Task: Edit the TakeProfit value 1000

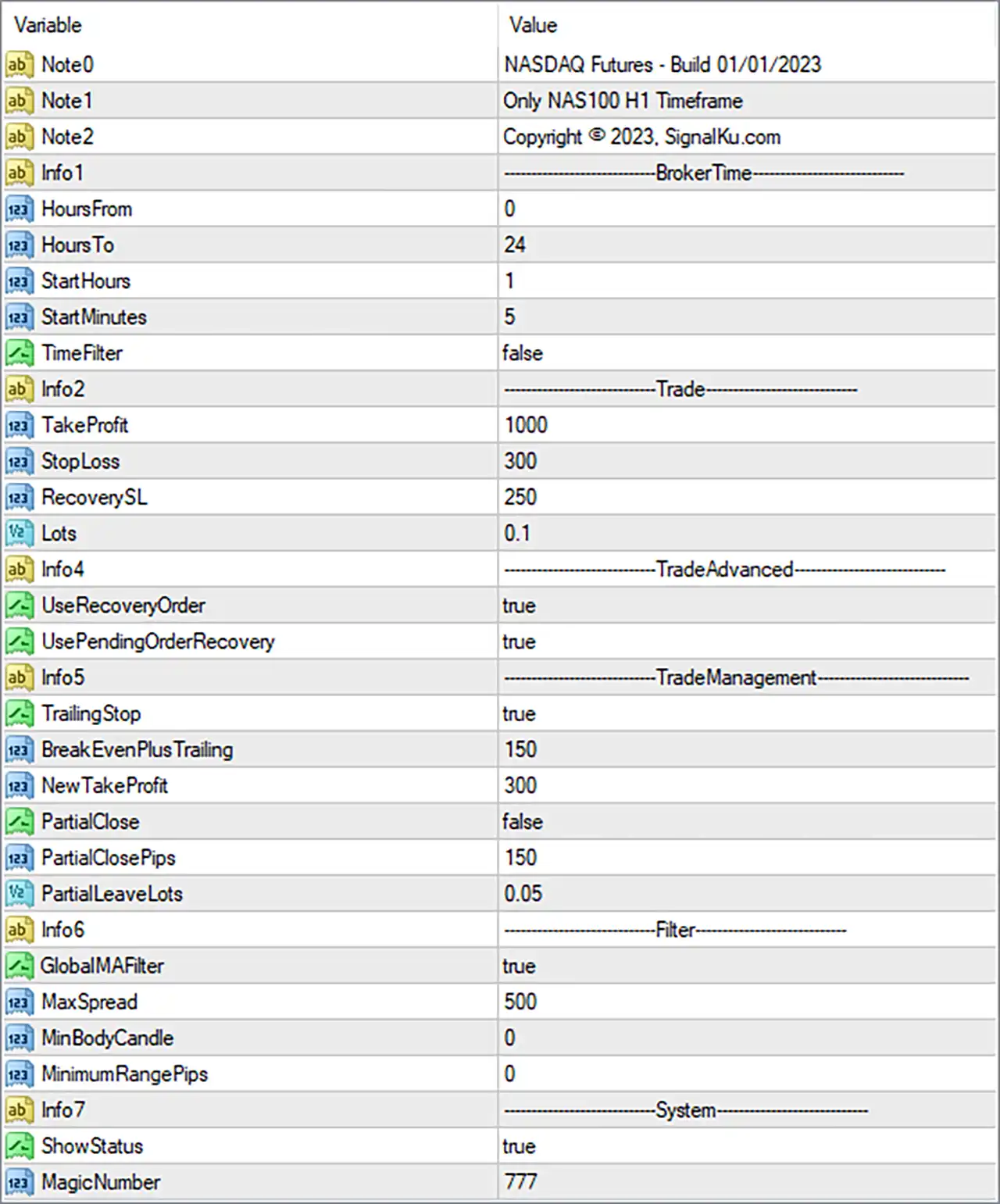Action: coord(526,425)
